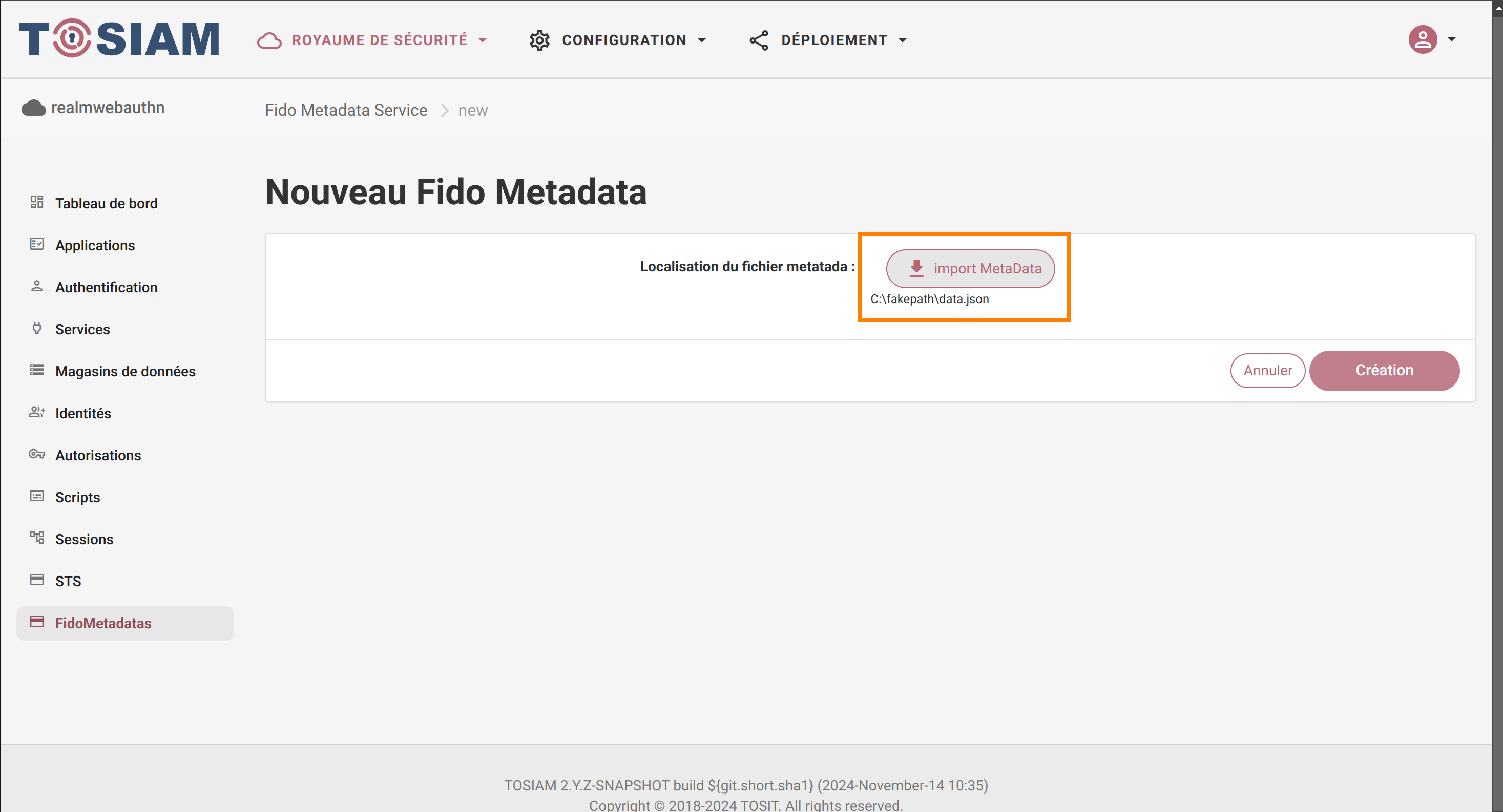Click the Création button
This screenshot has height=812, width=1503.
click(x=1385, y=370)
